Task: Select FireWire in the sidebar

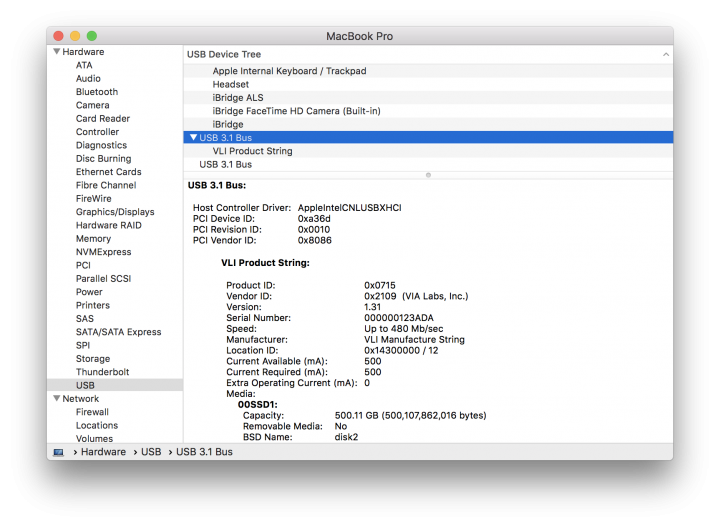Action: click(94, 198)
